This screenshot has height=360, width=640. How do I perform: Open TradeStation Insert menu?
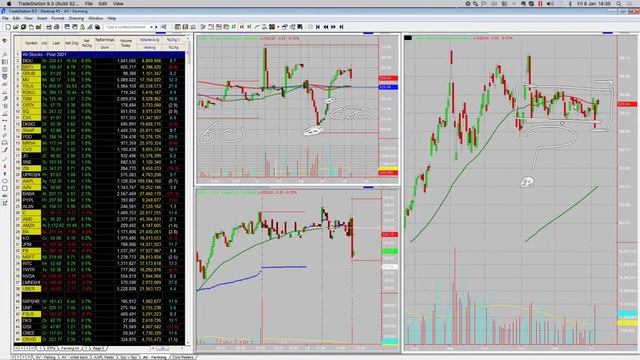42,18
